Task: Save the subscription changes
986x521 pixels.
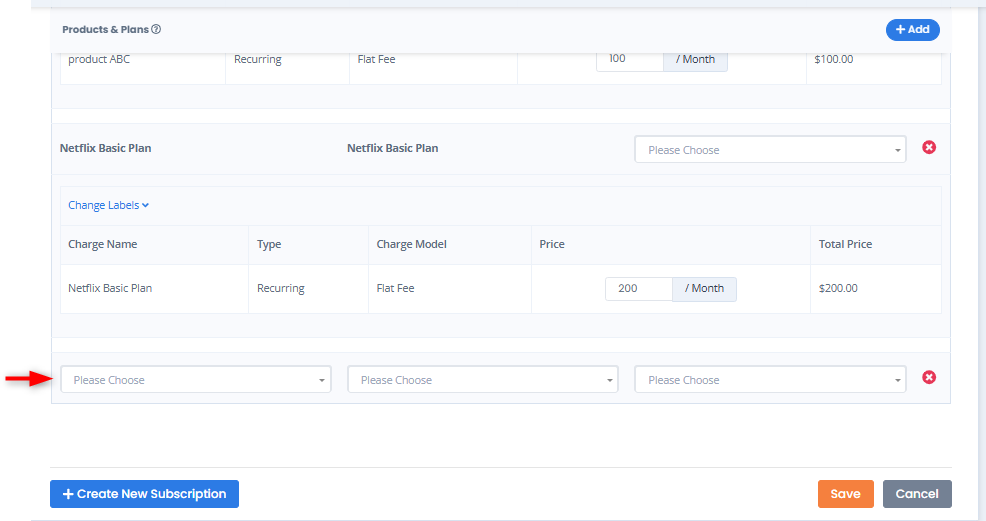Action: 846,494
